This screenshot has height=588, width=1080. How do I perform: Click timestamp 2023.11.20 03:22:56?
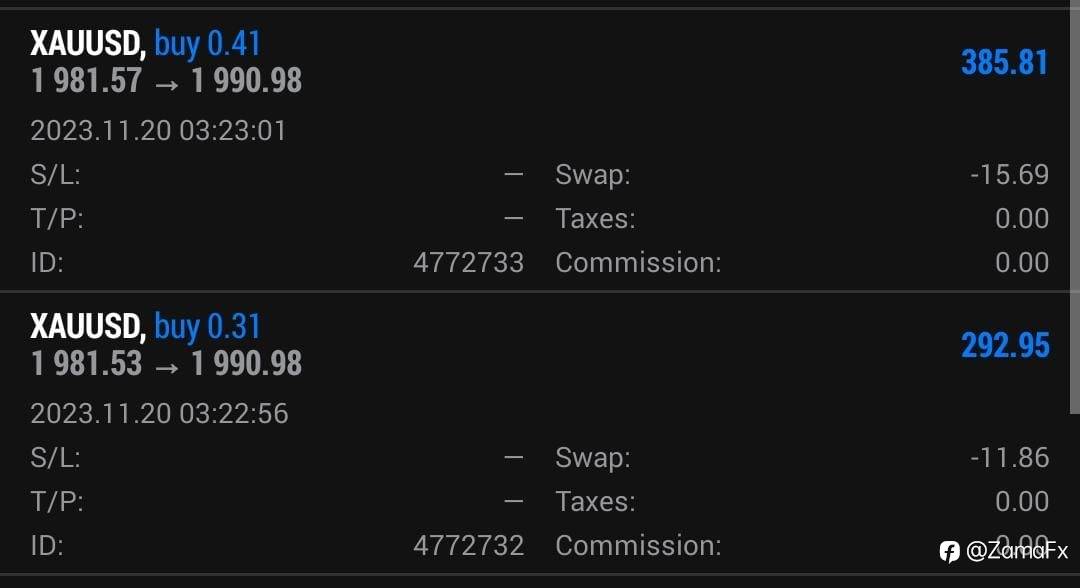click(159, 414)
